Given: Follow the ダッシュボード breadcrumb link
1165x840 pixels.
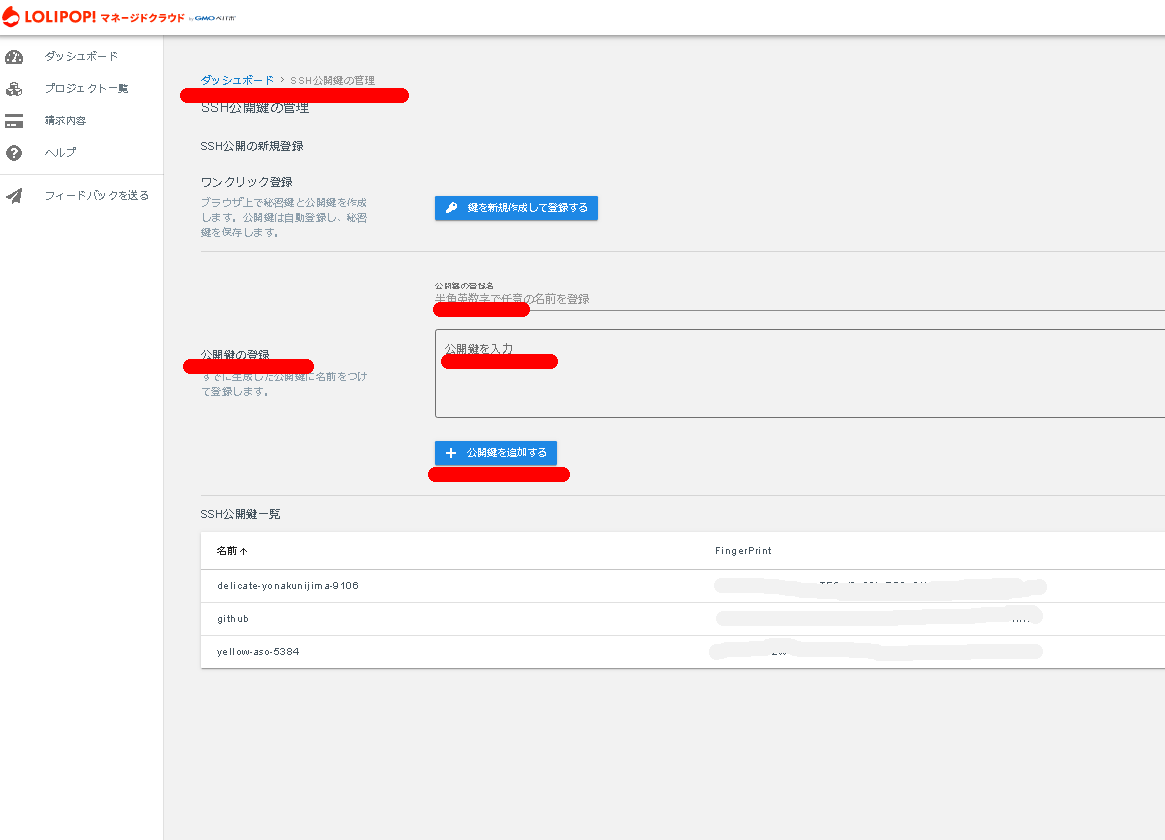Looking at the screenshot, I should [x=237, y=80].
